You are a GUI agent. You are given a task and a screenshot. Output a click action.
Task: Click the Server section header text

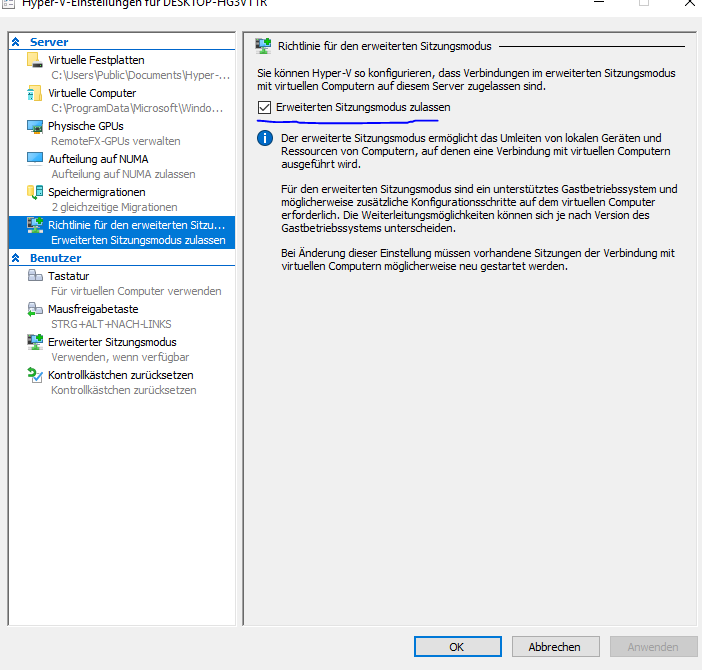coord(49,42)
